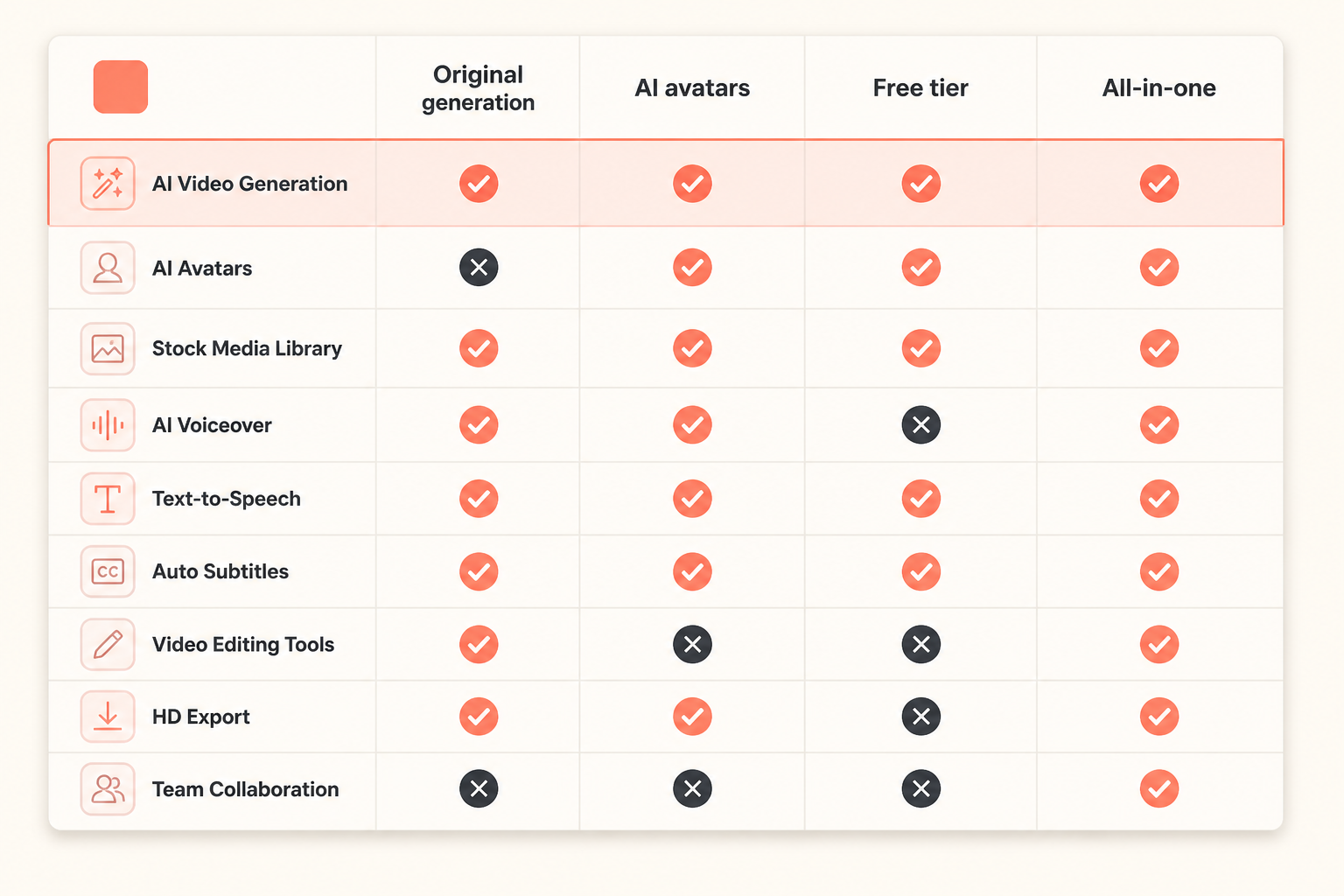
Task: Click HD Export checkmark under All-in-one
Action: point(1159,717)
